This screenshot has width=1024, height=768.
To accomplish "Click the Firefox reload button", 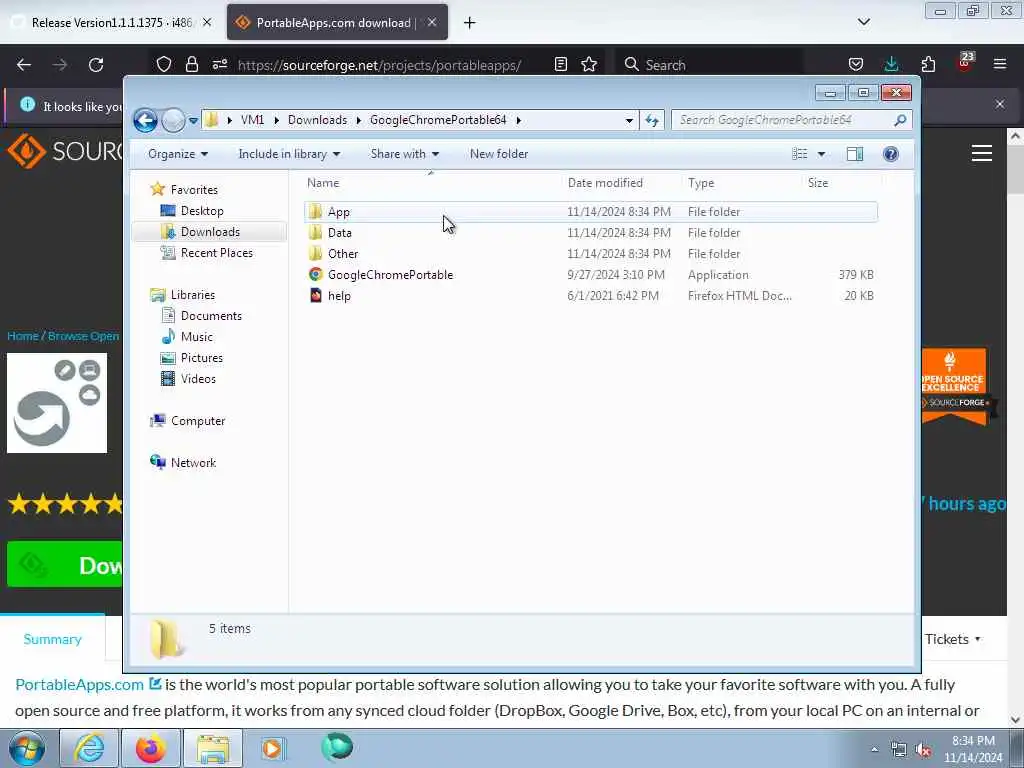I will point(96,65).
